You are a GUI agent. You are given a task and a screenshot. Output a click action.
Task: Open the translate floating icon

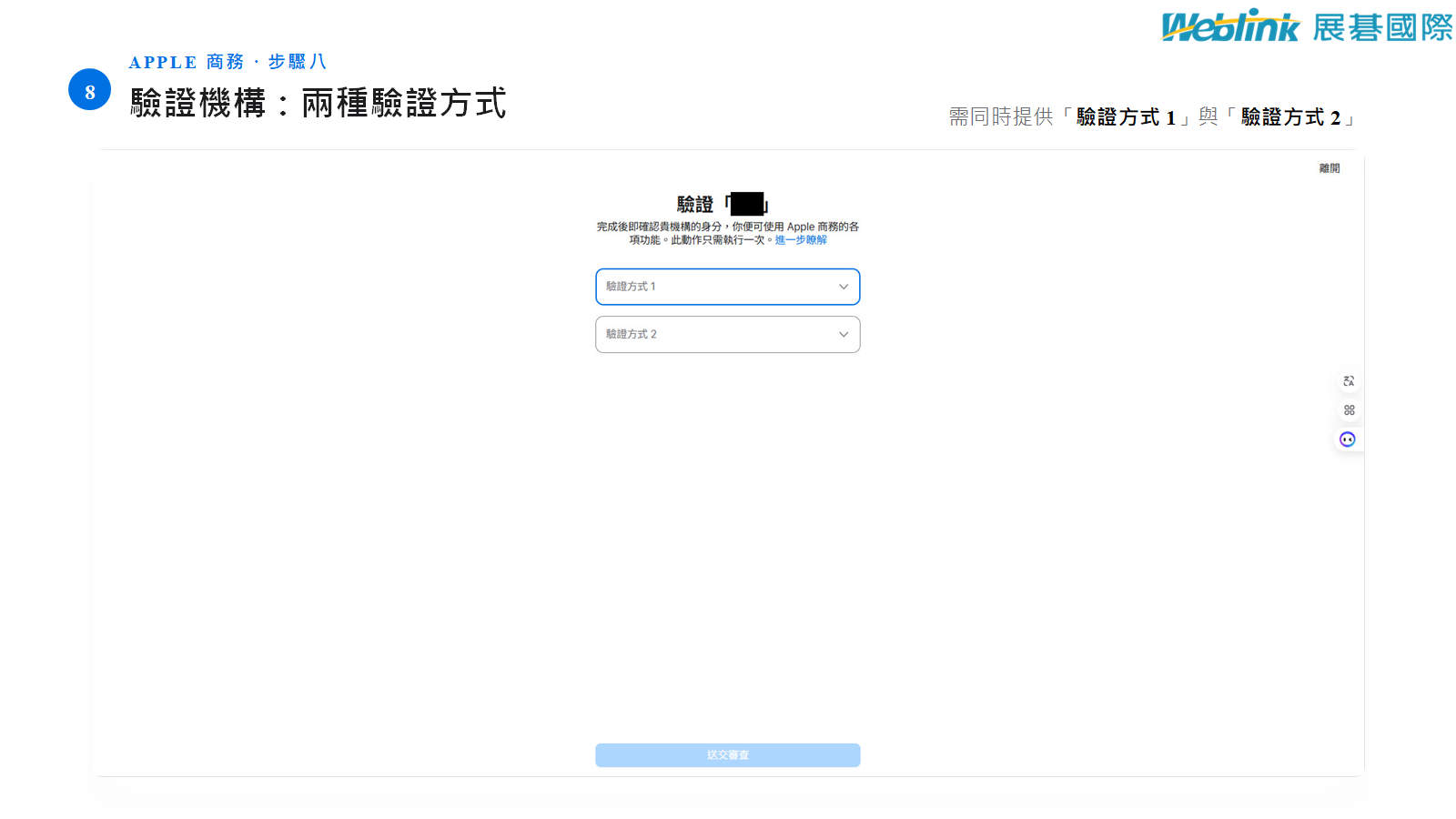tap(1349, 381)
